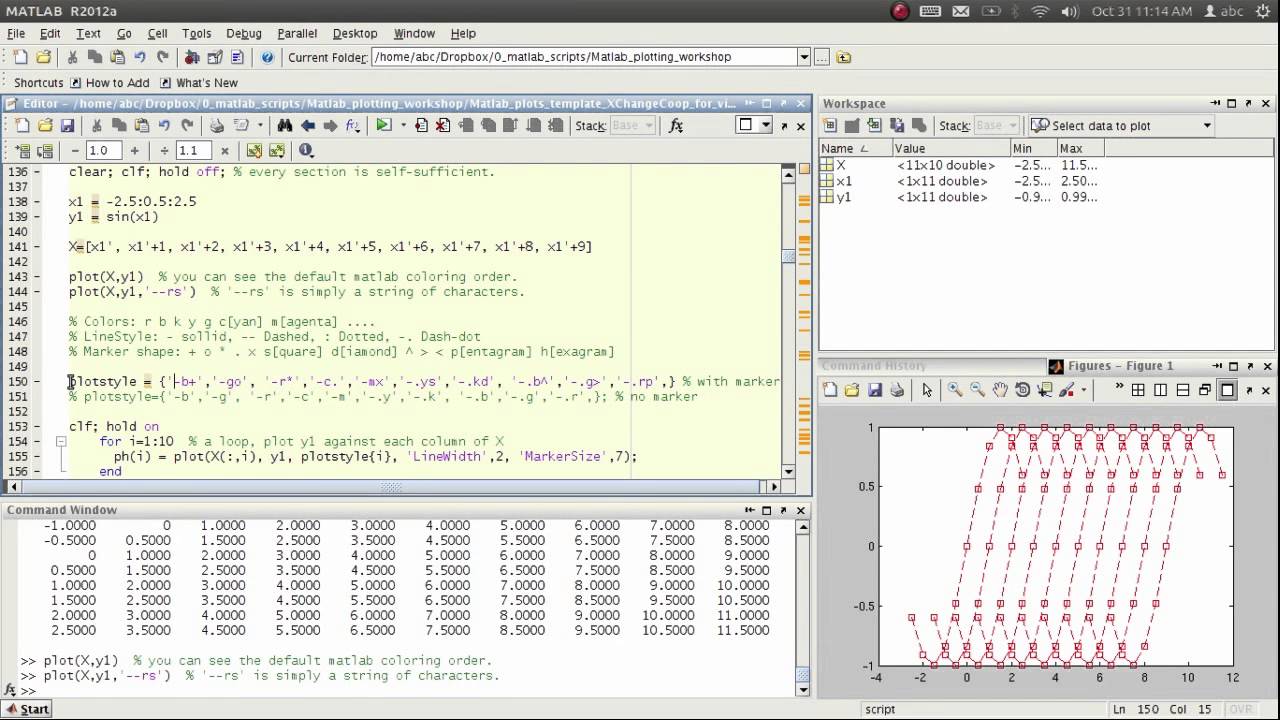The image size is (1280, 720).
Task: Toggle code folding on line 154
Action: point(60,441)
